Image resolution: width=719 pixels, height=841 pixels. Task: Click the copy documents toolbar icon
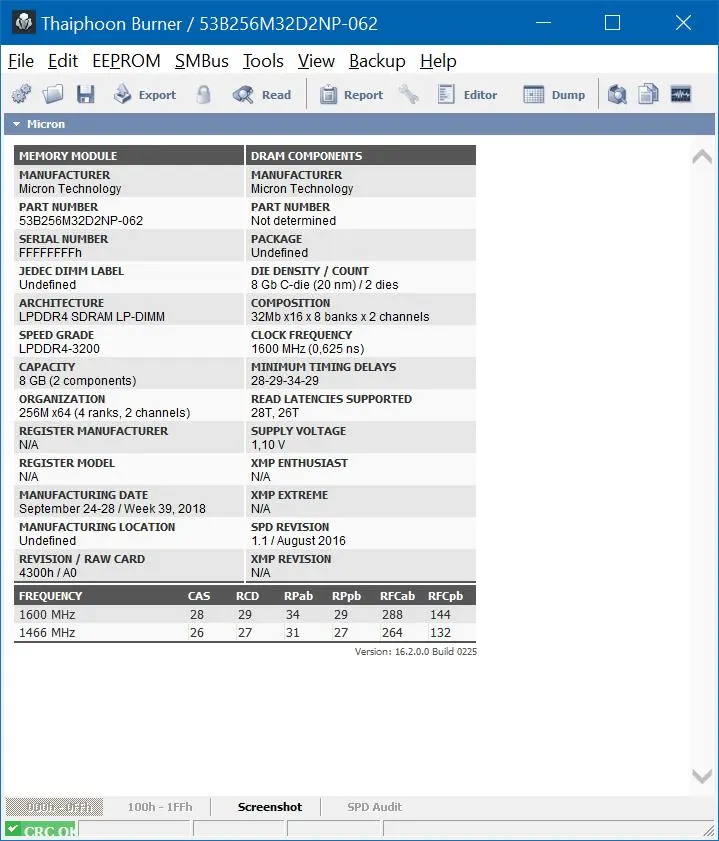[x=648, y=95]
